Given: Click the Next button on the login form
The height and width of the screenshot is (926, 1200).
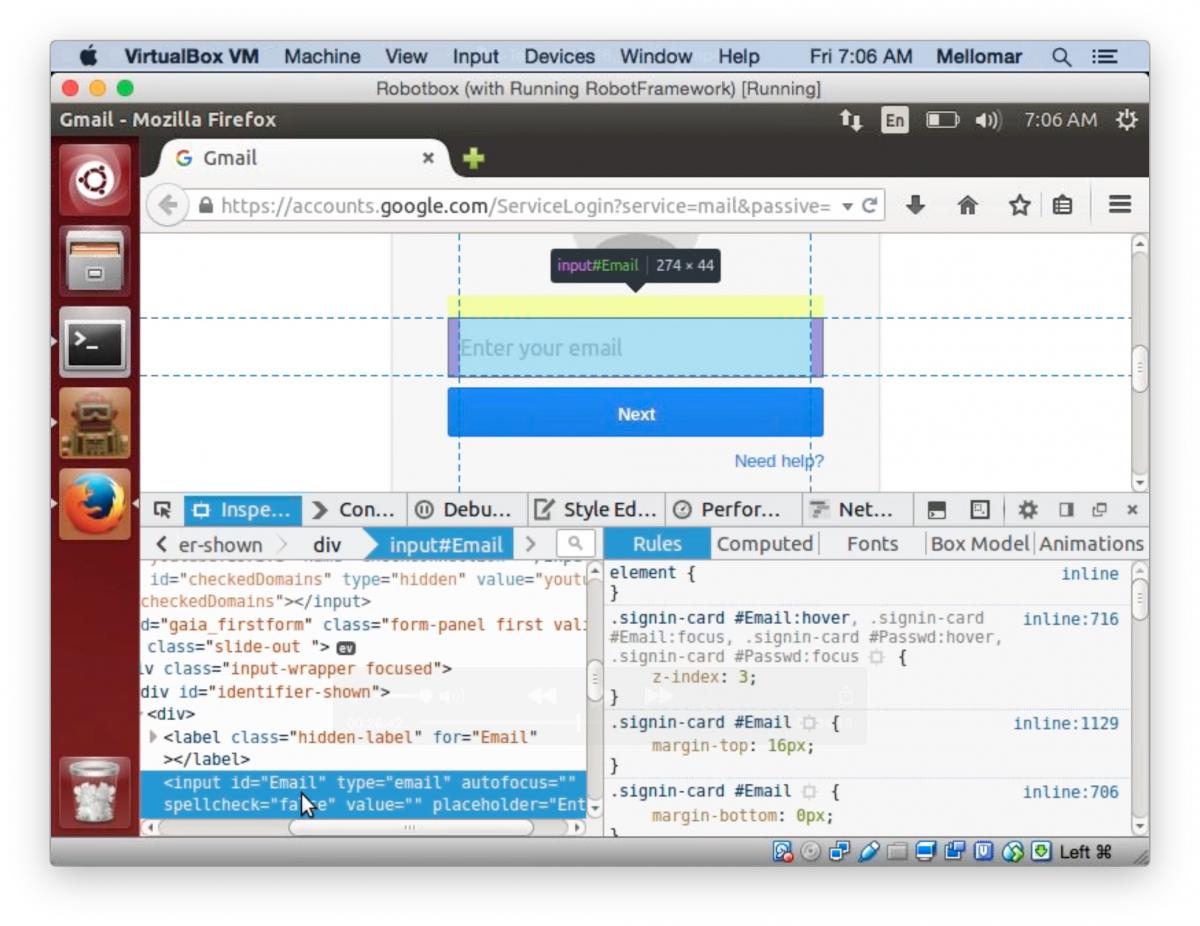Looking at the screenshot, I should (635, 413).
